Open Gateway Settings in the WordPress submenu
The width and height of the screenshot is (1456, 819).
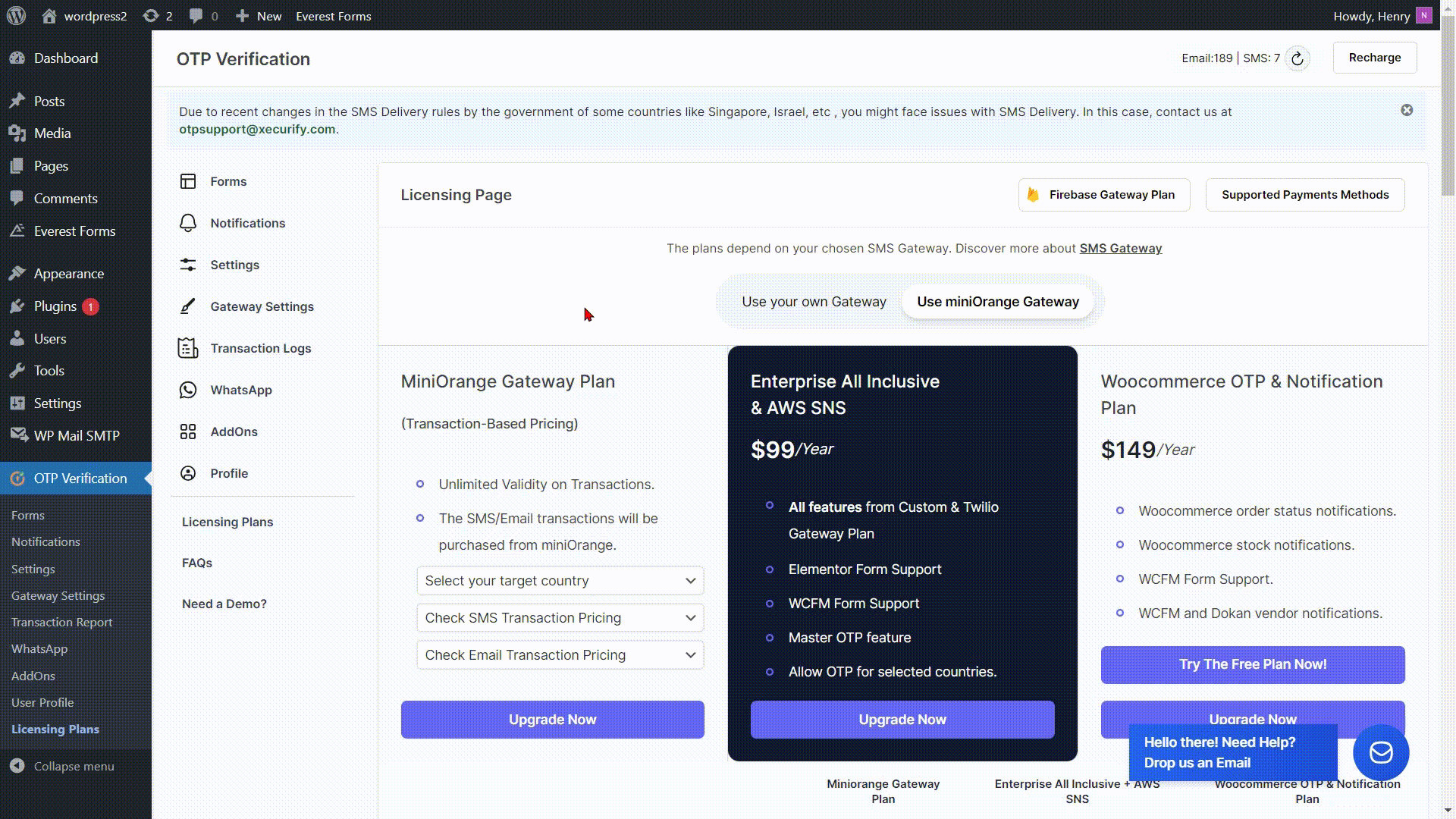[58, 596]
